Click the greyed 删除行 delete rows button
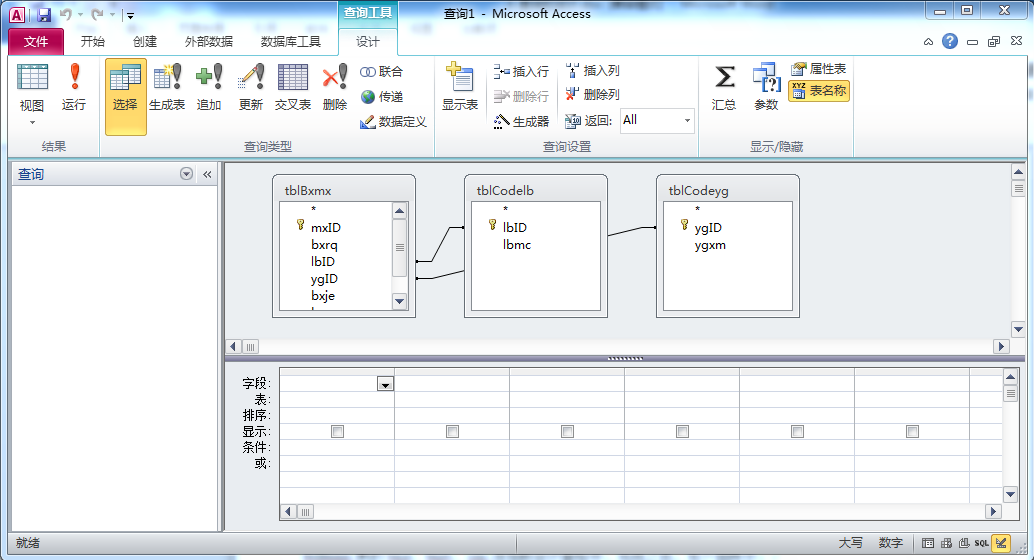 pos(521,96)
